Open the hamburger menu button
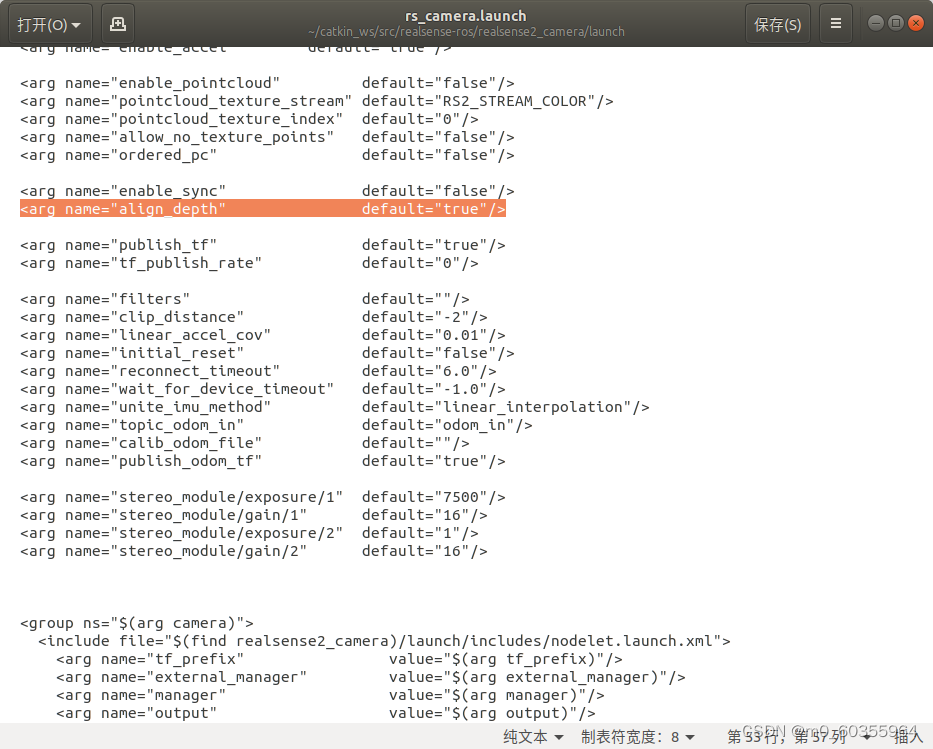933x749 pixels. 835,24
